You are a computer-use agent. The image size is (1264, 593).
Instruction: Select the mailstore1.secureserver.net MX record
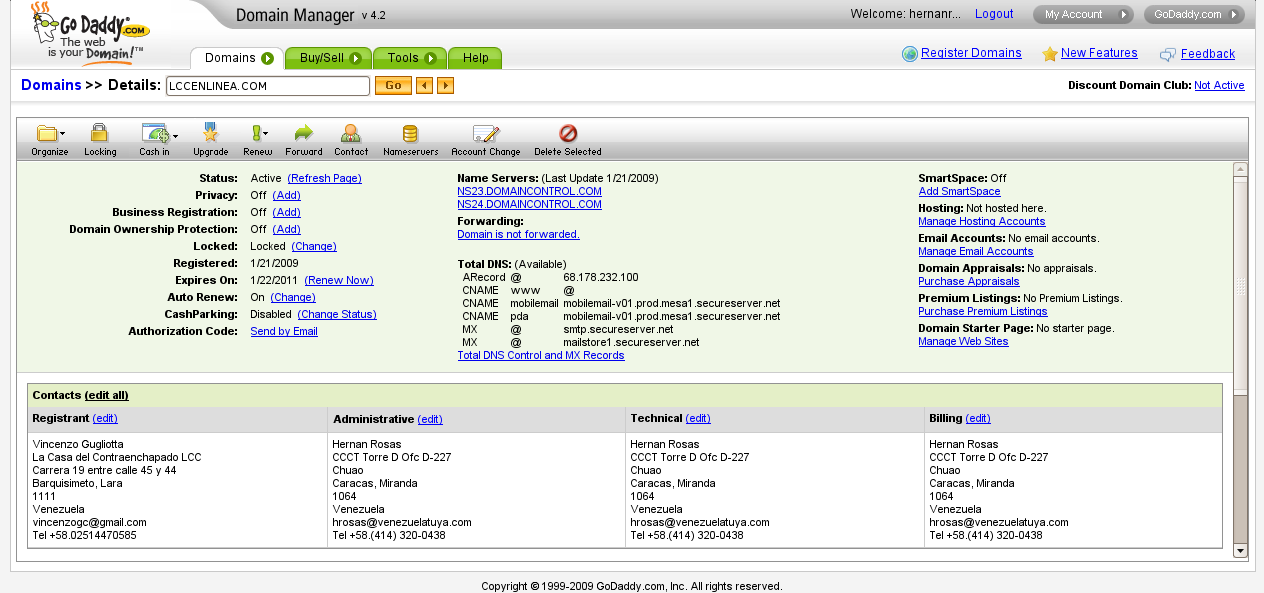pos(631,342)
